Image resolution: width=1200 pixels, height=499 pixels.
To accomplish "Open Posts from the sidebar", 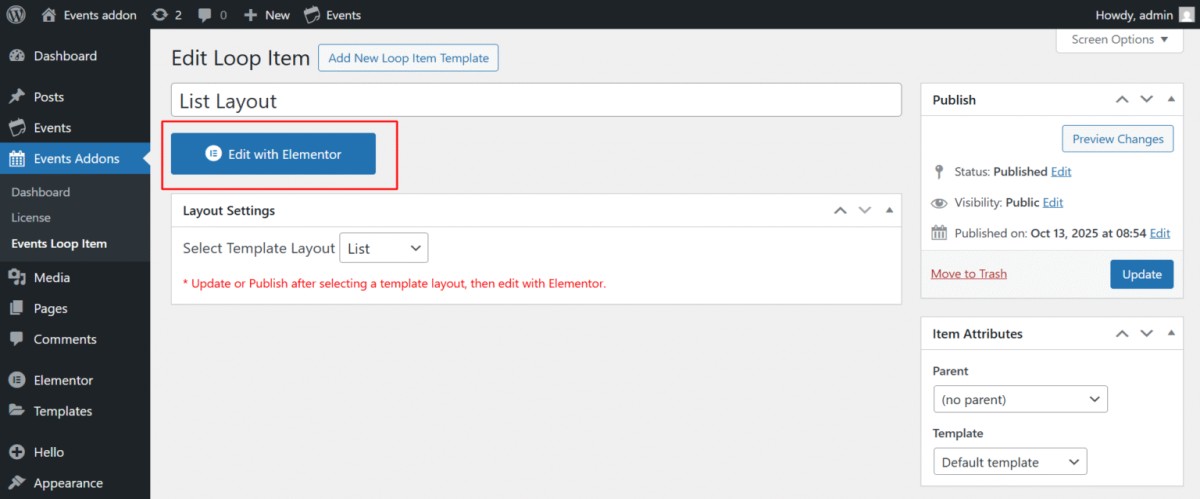I will tap(48, 97).
